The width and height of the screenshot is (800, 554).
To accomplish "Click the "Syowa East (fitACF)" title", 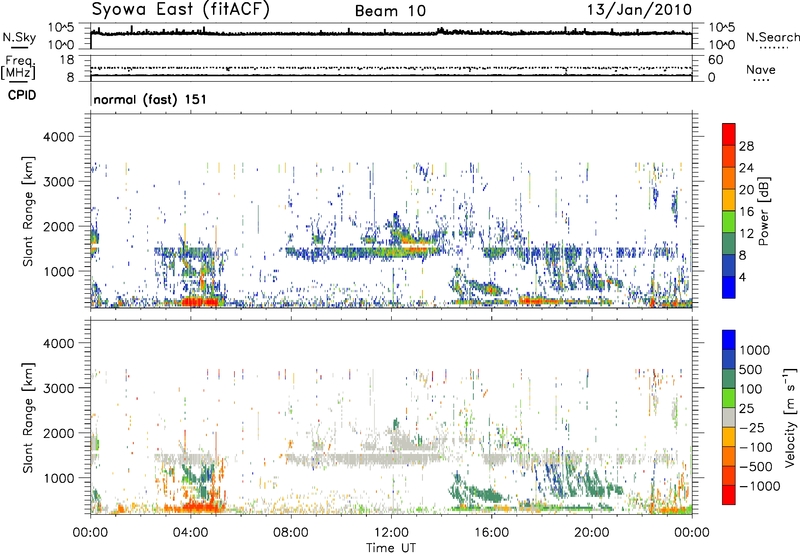I will pyautogui.click(x=180, y=9).
